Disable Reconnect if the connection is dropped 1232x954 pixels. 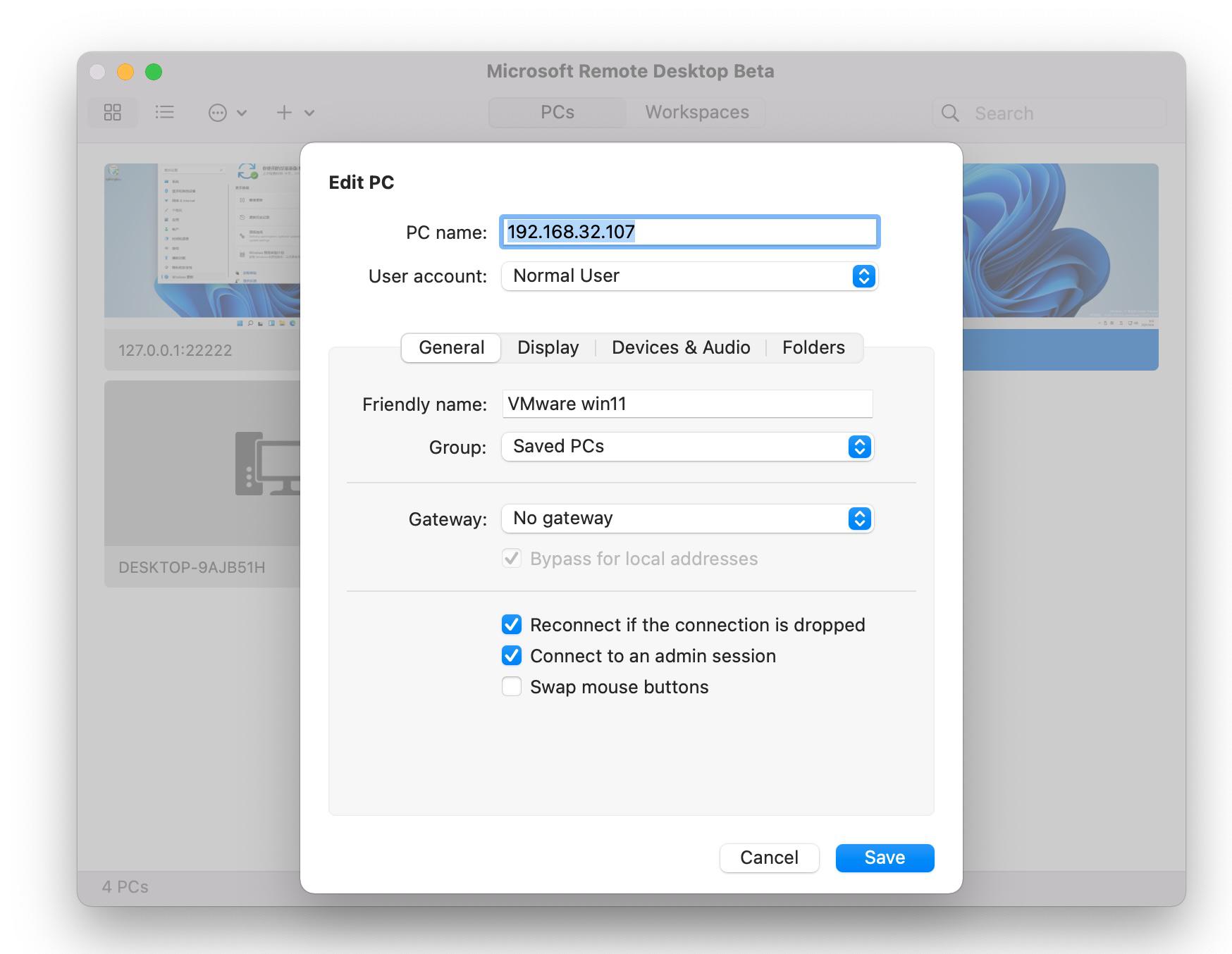[512, 625]
